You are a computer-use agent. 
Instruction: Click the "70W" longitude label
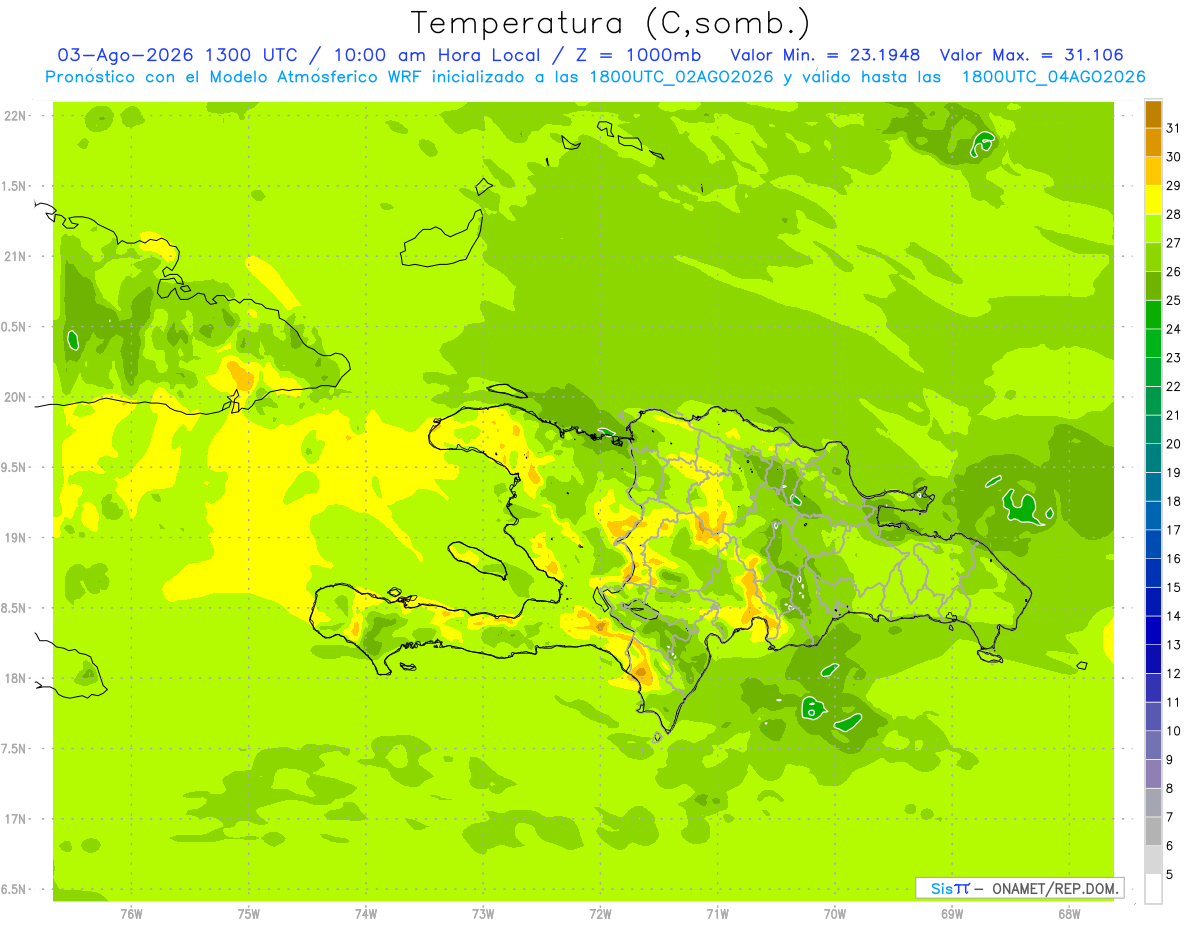[x=835, y=914]
